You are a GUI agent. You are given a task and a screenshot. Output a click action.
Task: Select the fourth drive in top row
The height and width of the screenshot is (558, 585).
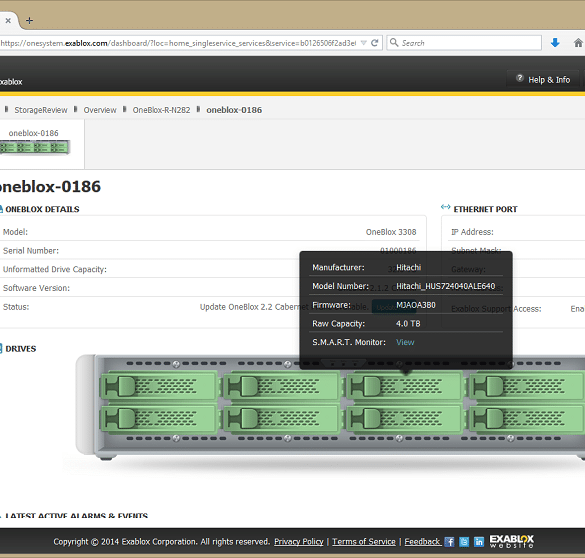point(527,386)
